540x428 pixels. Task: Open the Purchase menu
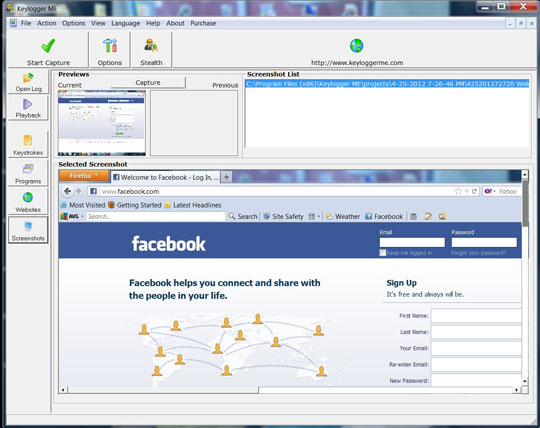pyautogui.click(x=203, y=23)
